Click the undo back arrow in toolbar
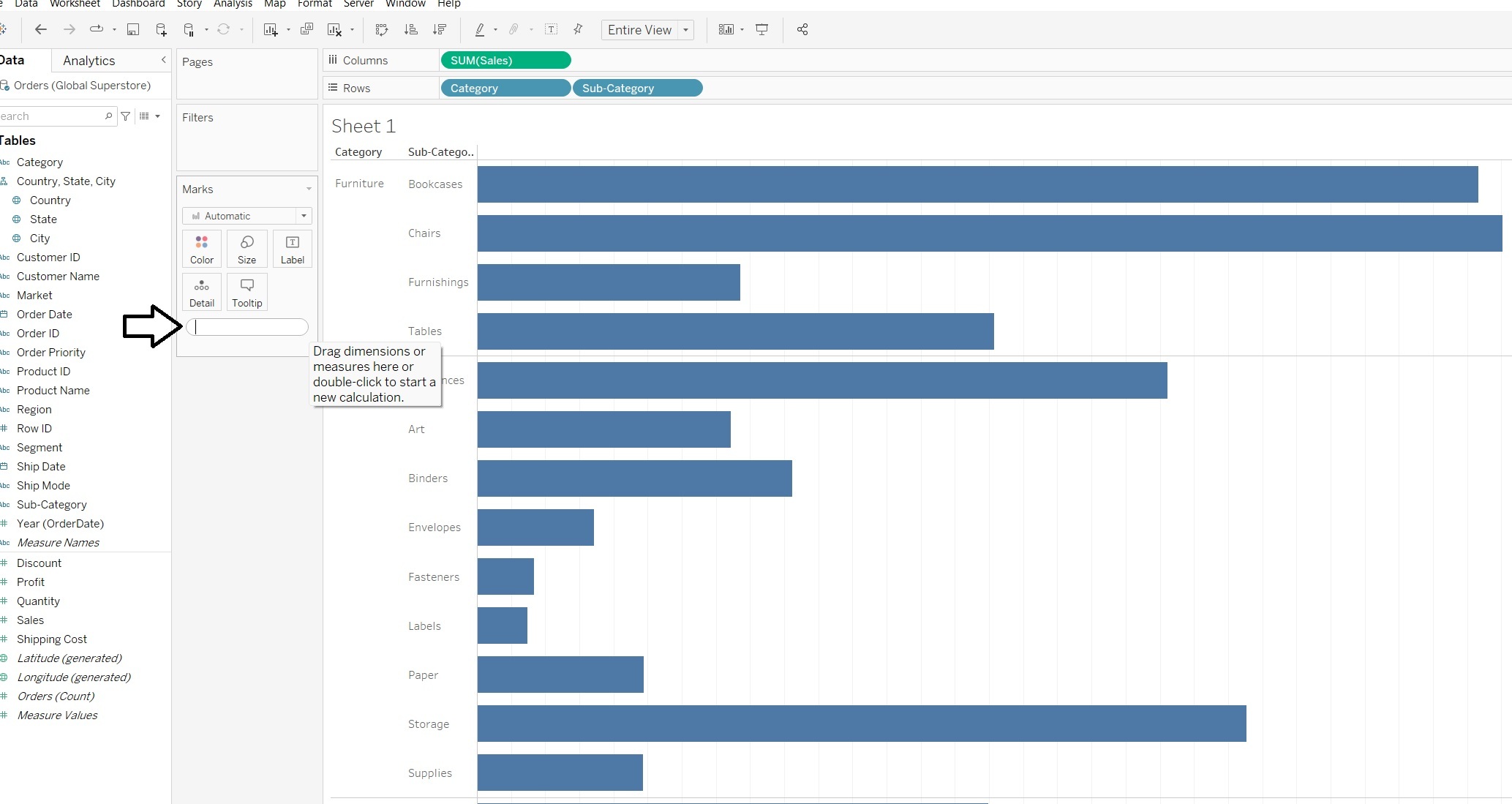This screenshot has height=804, width=1512. (41, 29)
